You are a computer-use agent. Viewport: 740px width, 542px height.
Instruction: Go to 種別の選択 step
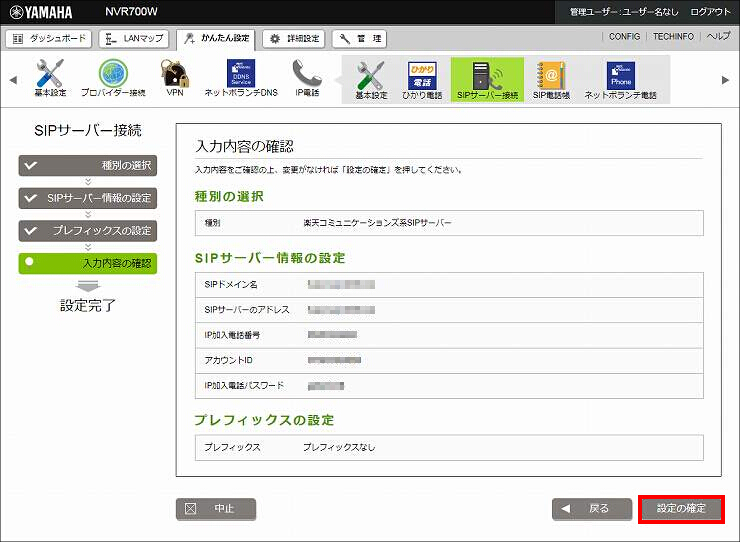pos(88,165)
